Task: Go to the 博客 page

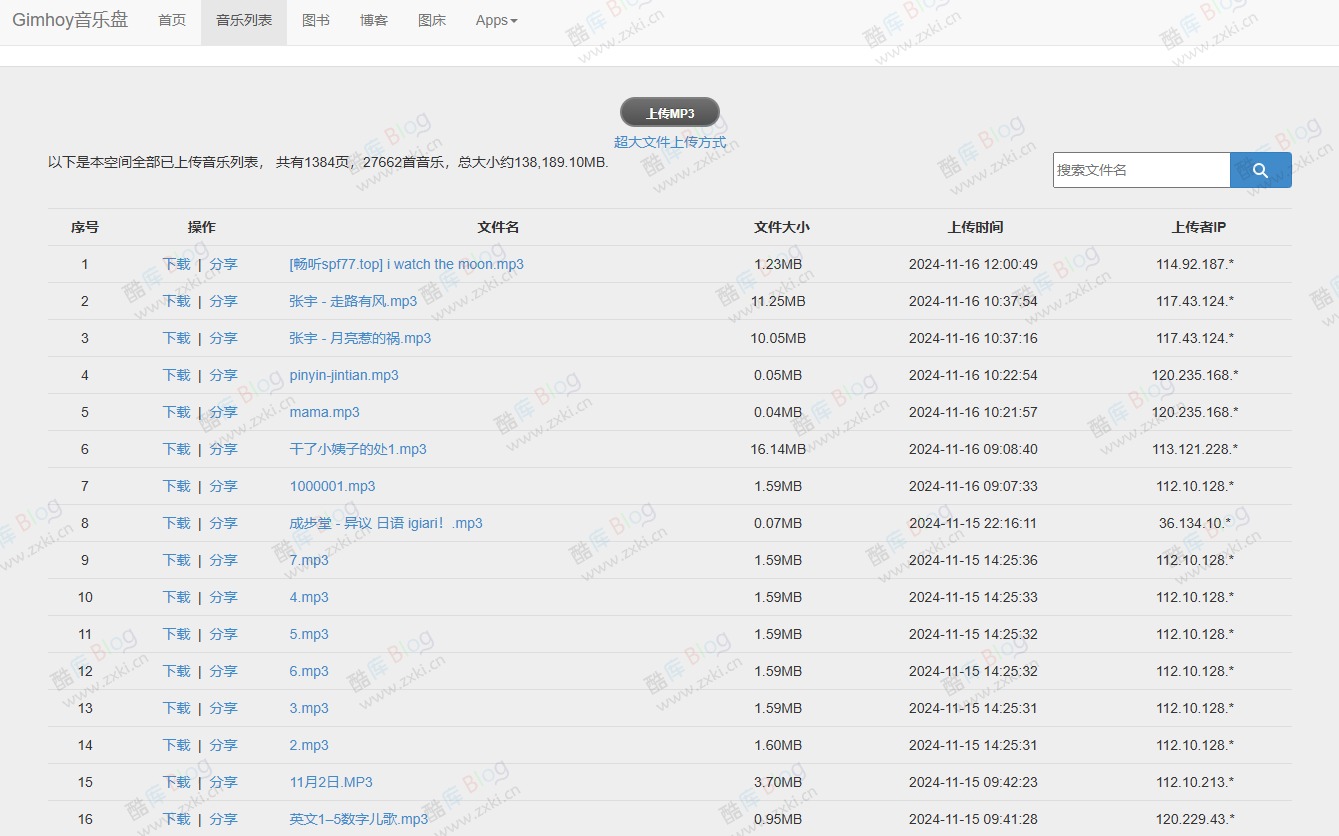Action: (373, 20)
